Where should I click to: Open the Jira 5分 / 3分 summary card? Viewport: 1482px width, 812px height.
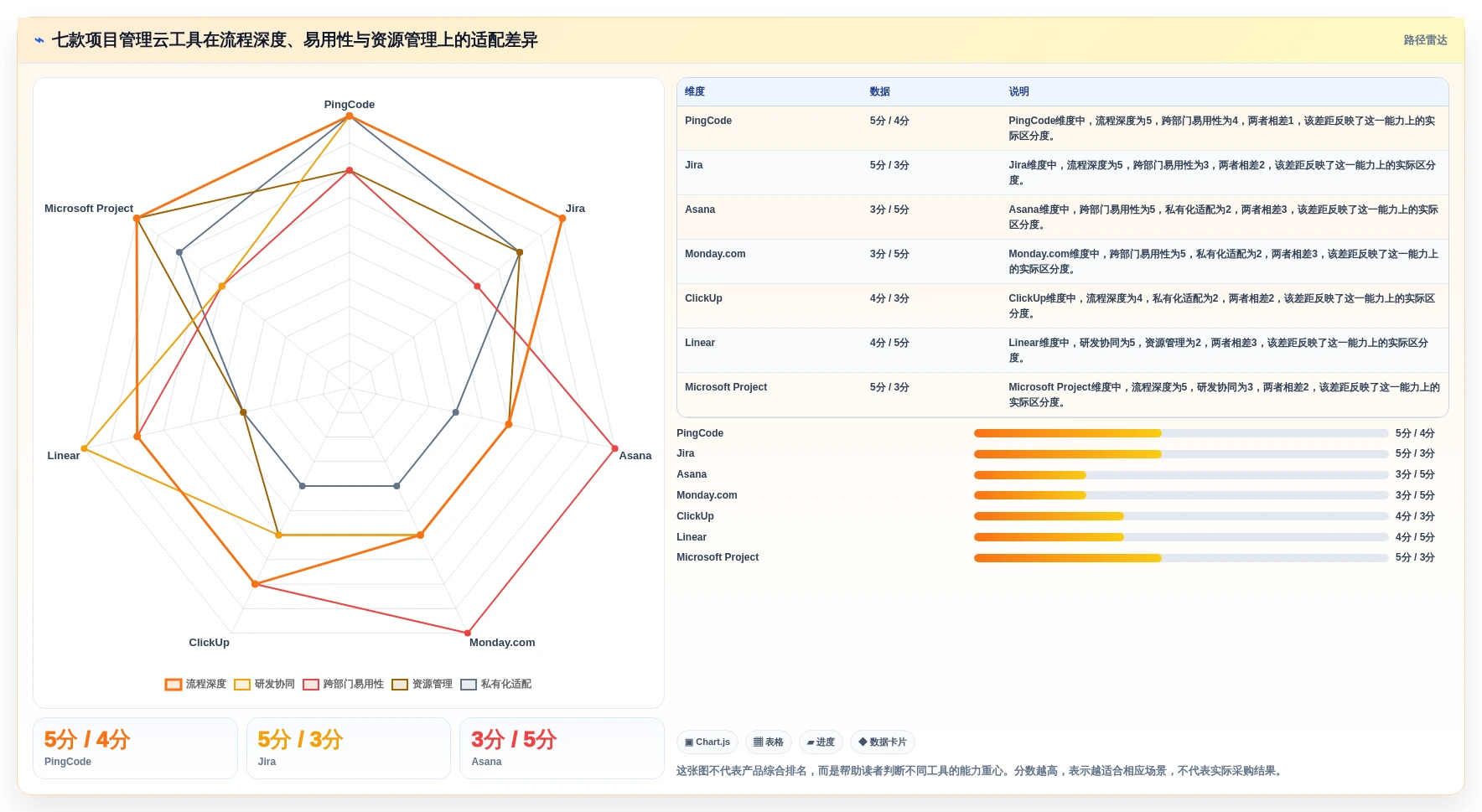(x=349, y=748)
